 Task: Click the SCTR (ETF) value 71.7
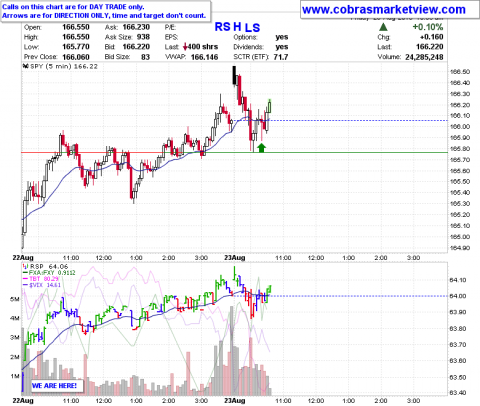[281, 57]
